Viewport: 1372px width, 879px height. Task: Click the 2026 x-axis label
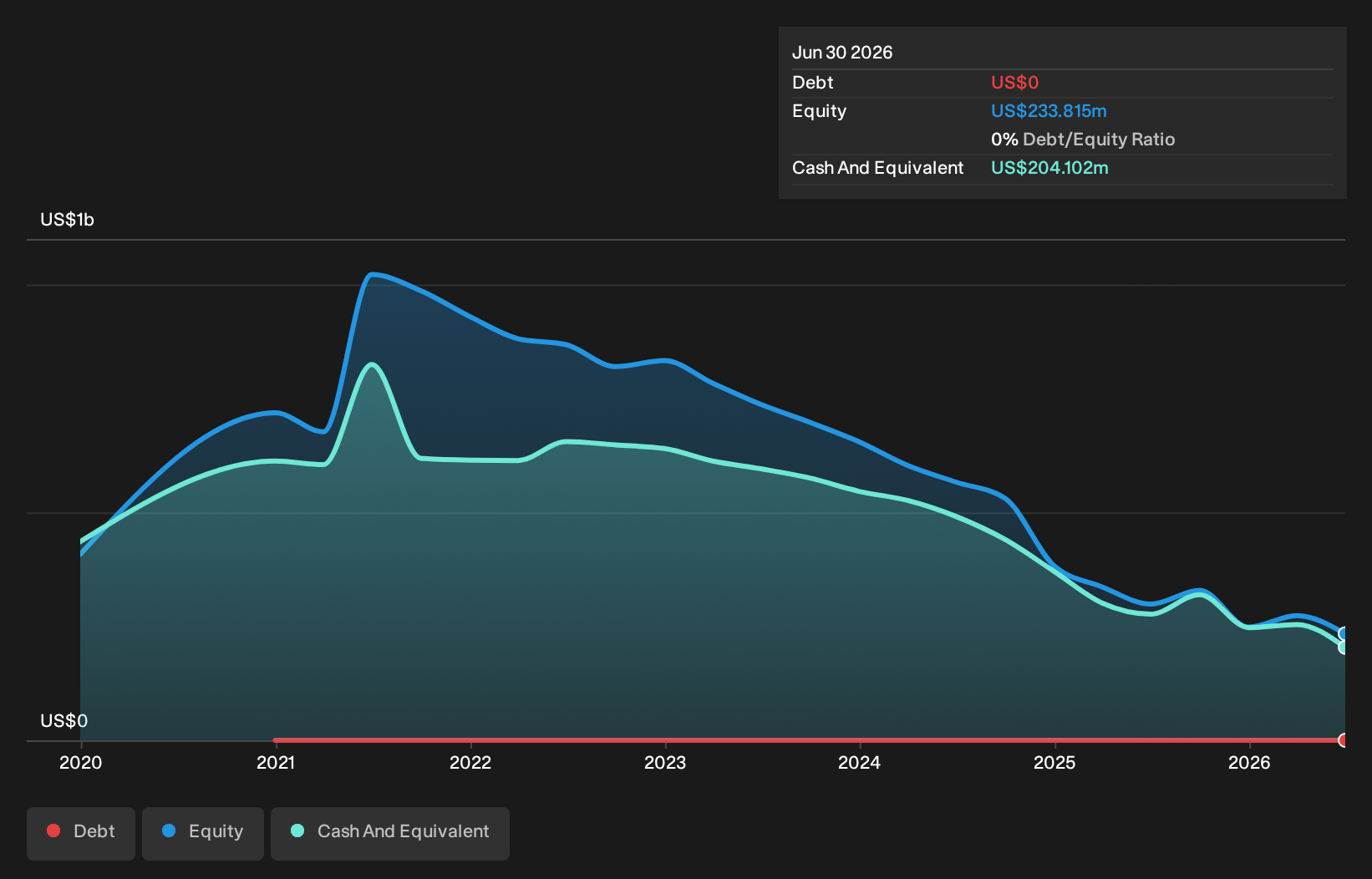[x=1249, y=762]
